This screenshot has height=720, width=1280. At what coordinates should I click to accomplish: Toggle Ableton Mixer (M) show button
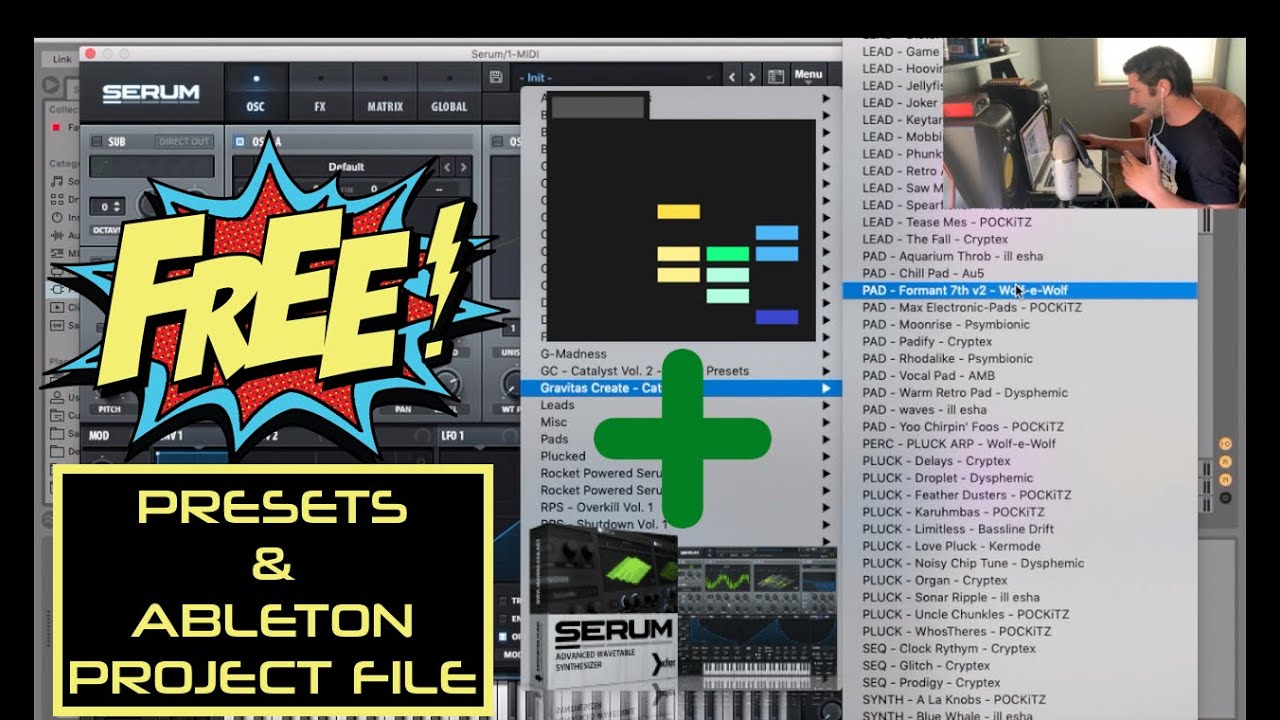pyautogui.click(x=1224, y=479)
